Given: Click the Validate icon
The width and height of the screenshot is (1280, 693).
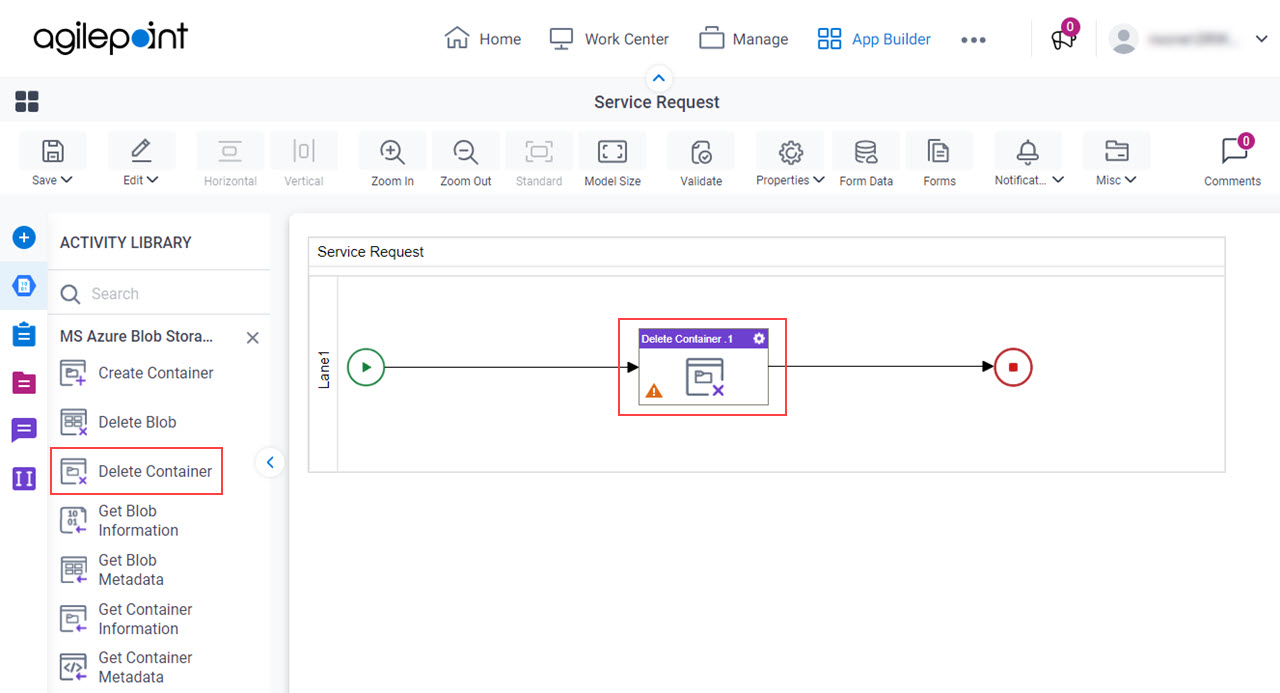Looking at the screenshot, I should click(701, 151).
